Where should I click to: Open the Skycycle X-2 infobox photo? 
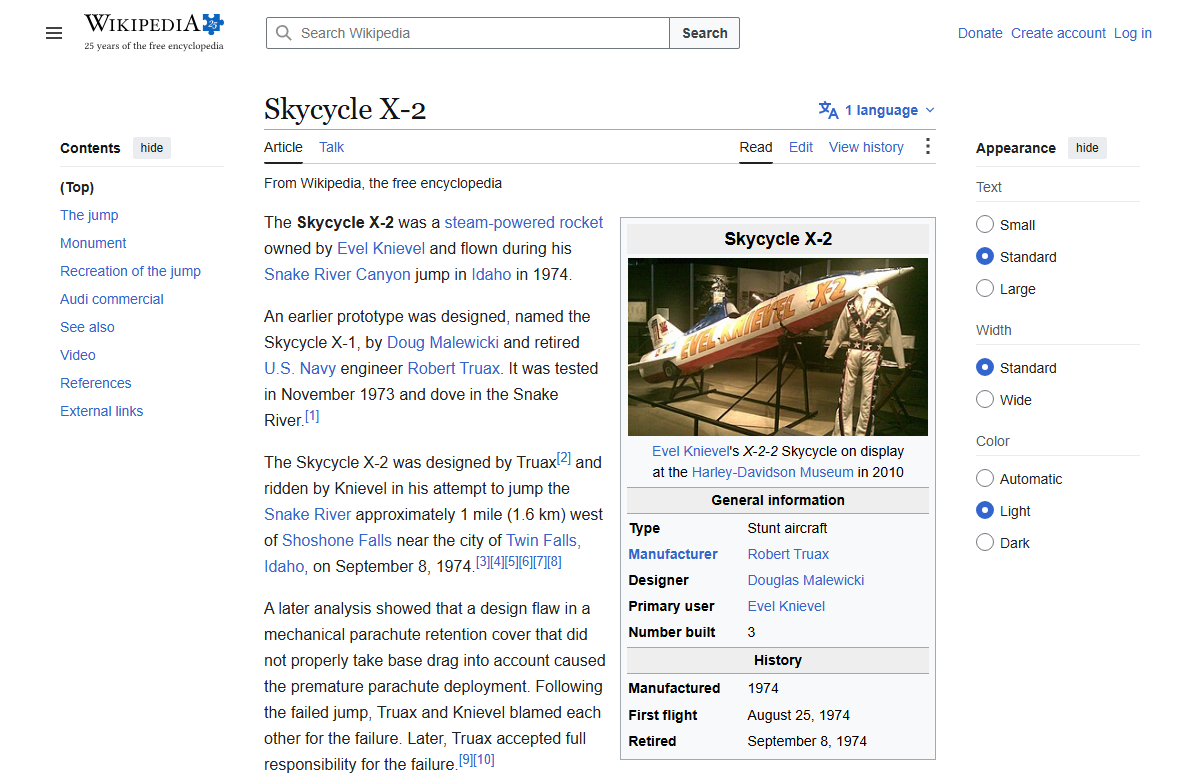point(778,347)
